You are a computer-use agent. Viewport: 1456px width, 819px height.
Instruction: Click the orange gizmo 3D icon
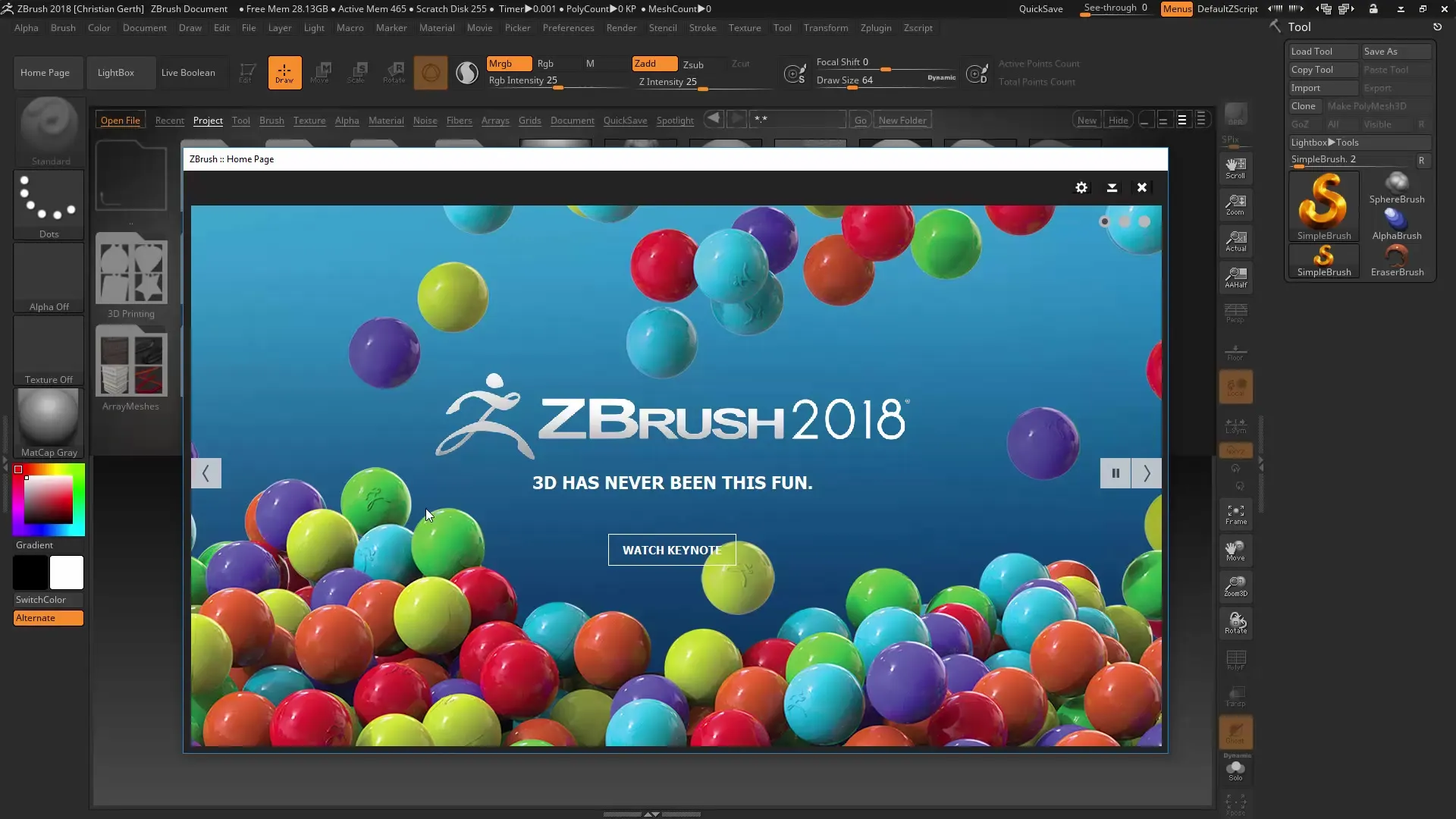click(431, 73)
